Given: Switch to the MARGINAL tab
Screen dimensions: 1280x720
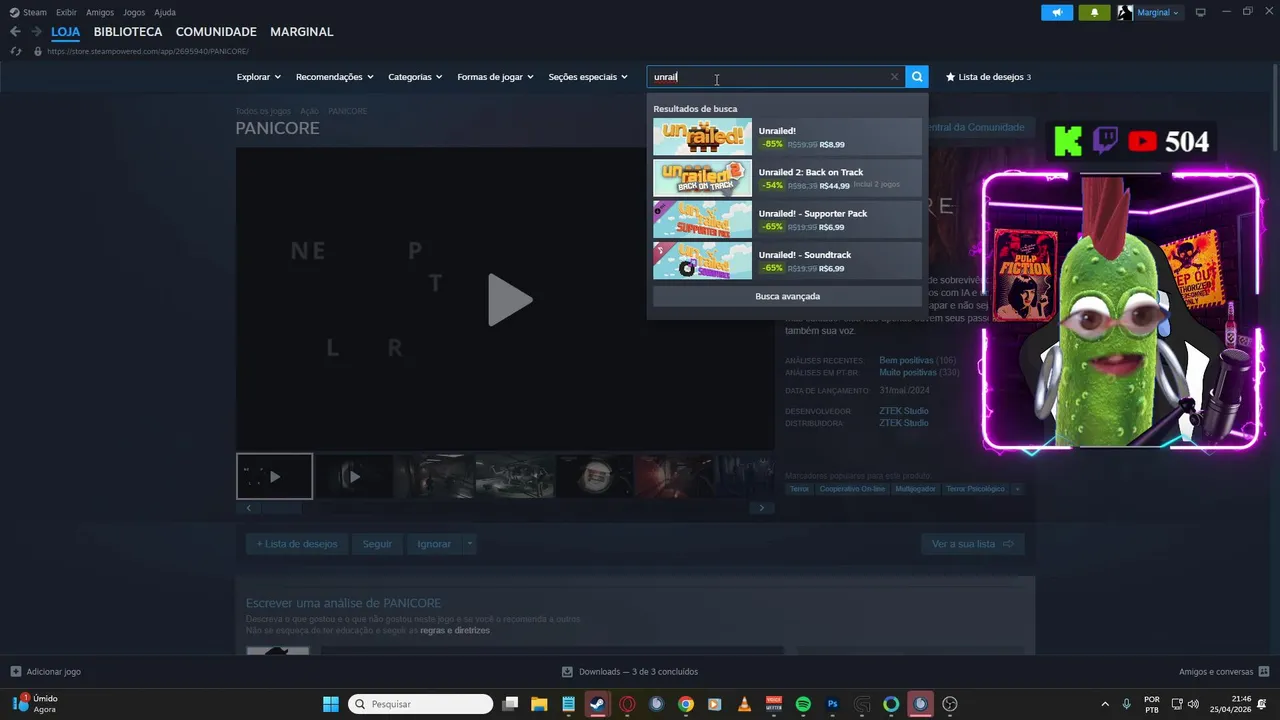Looking at the screenshot, I should point(302,32).
